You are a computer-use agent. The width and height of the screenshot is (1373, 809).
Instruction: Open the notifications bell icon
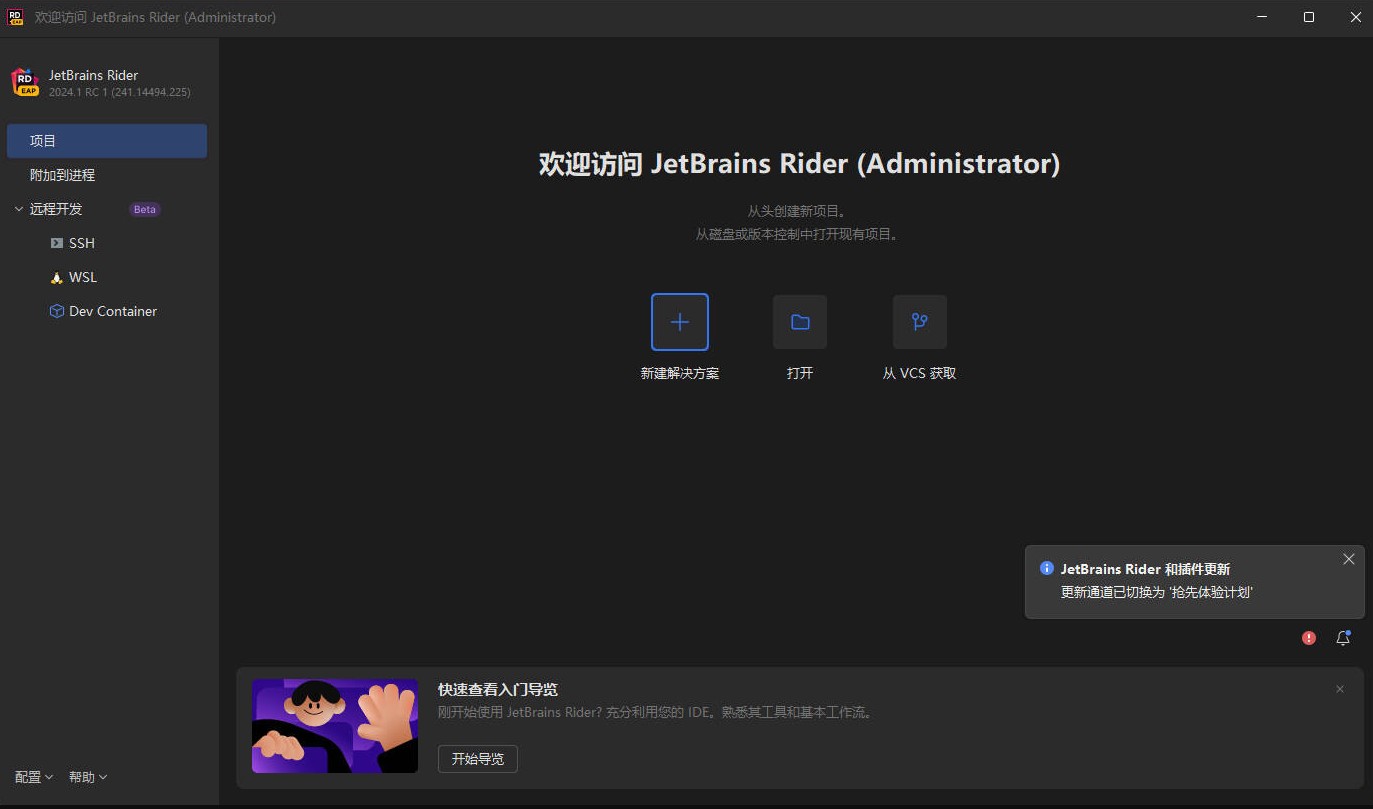pyautogui.click(x=1343, y=638)
